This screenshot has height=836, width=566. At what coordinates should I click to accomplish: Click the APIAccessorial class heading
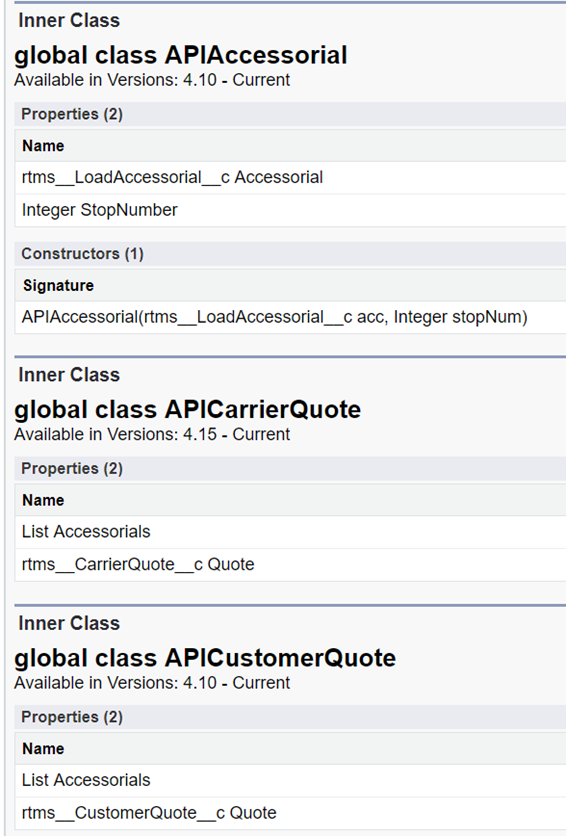coord(181,55)
